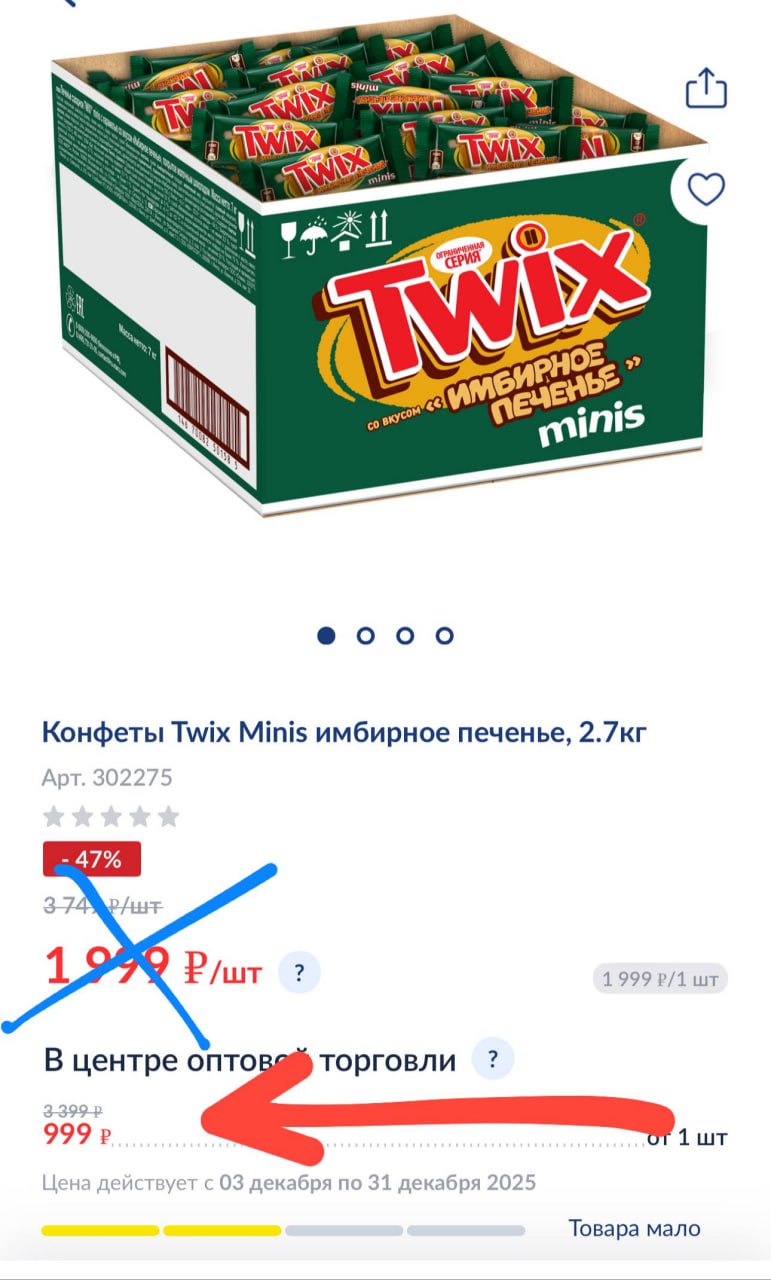The image size is (771, 1280).
Task: Switch to the second image carousel dot
Action: [x=365, y=635]
